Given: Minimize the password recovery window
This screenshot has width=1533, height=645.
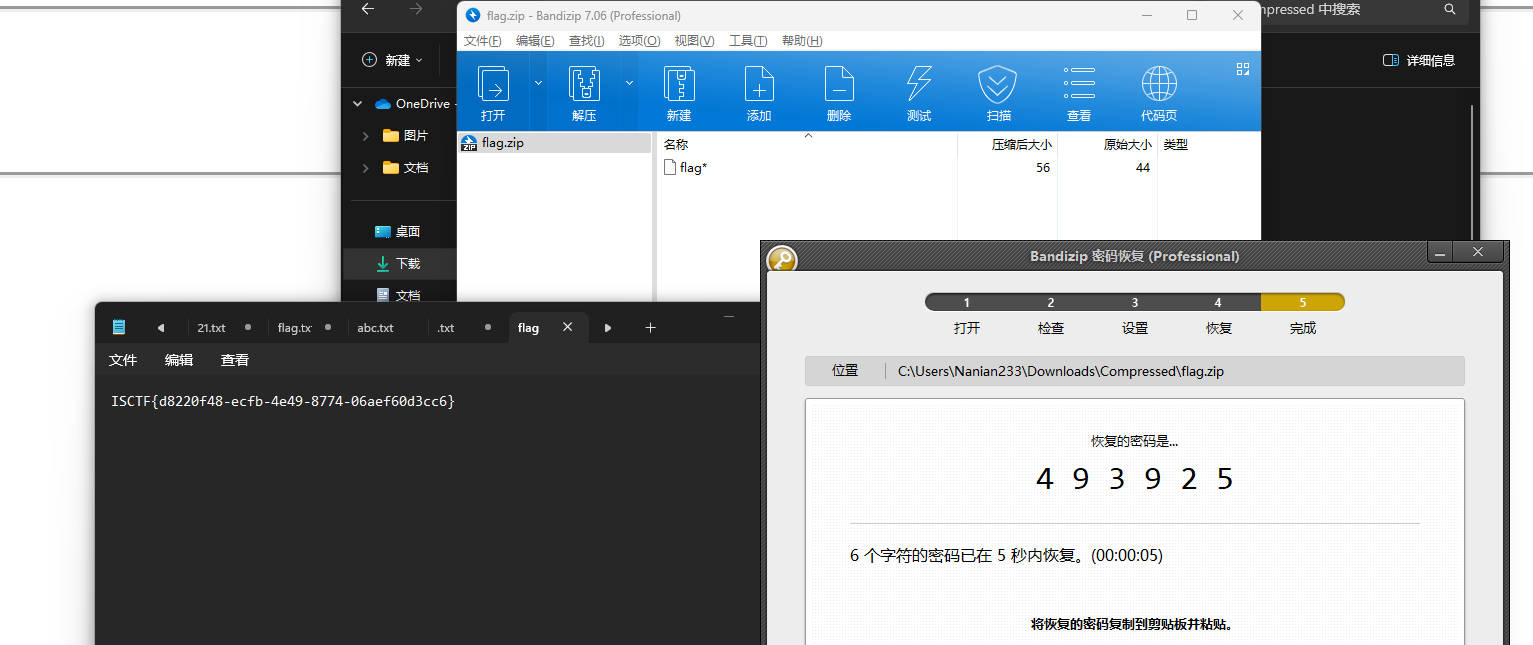Looking at the screenshot, I should click(1439, 253).
